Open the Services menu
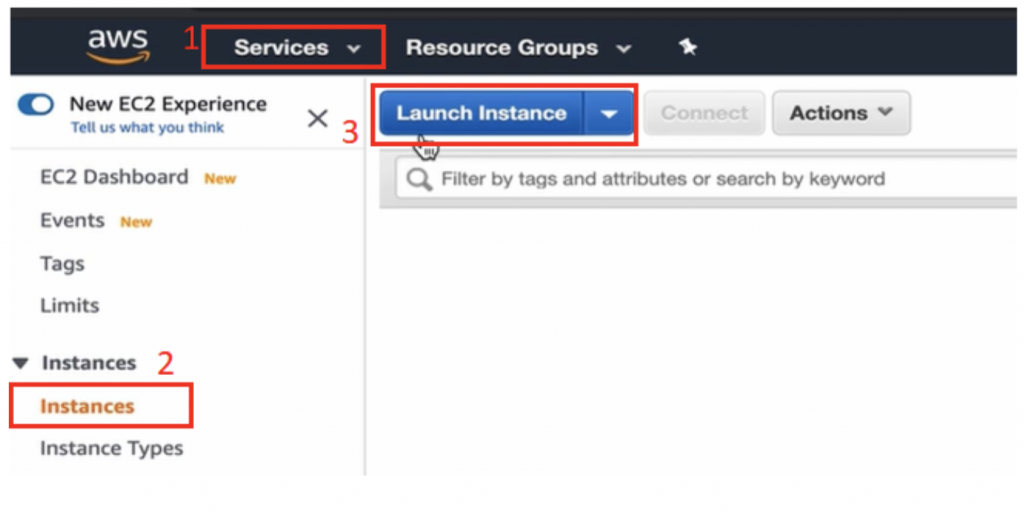The image size is (1024, 524). 297,48
